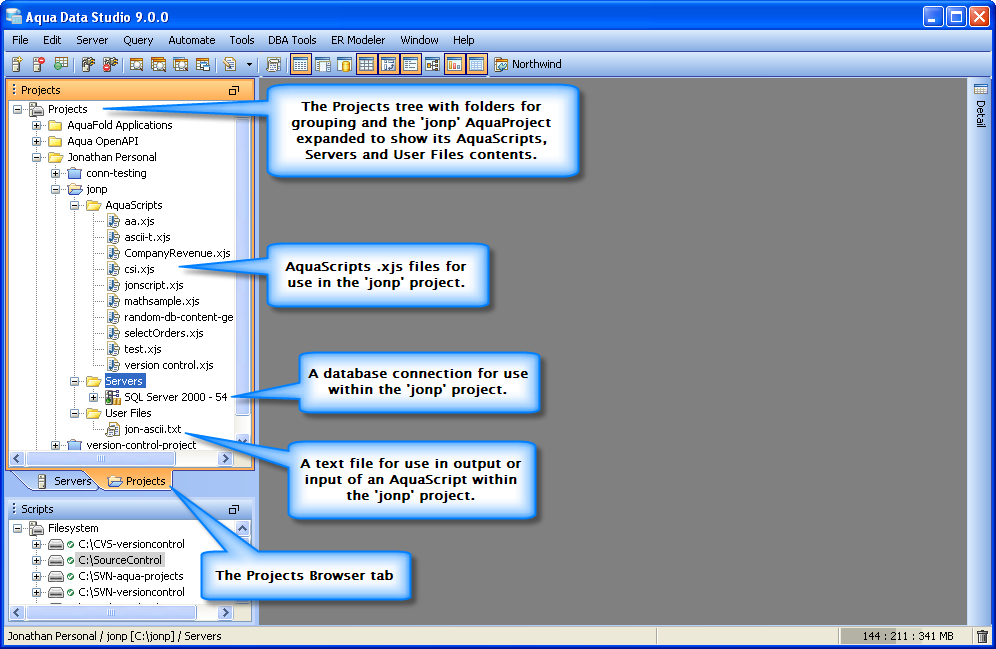Open the dropdown arrow beside script icon
The image size is (996, 649).
[x=249, y=64]
